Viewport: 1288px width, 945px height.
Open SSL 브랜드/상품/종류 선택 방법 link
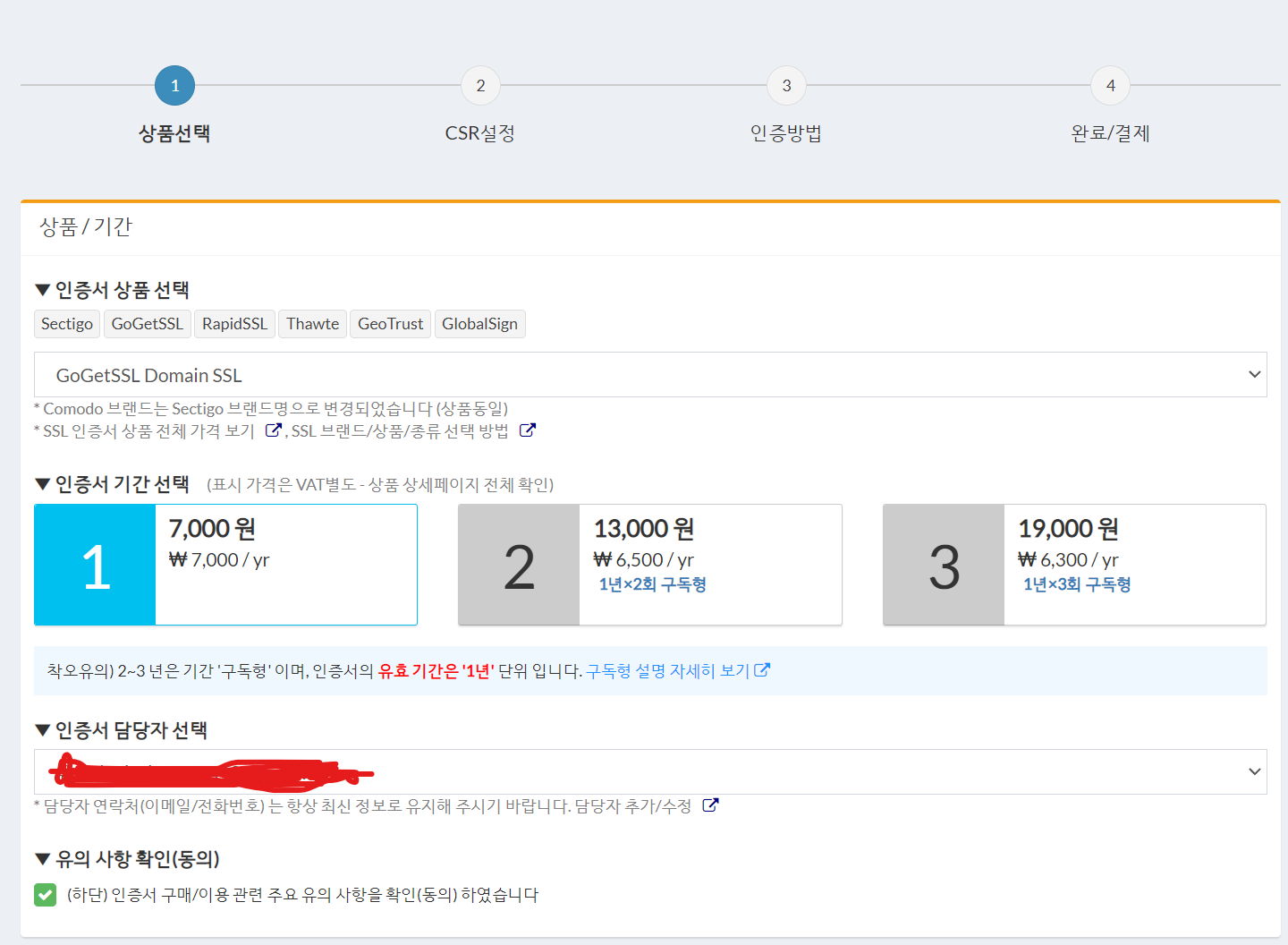pos(400,430)
